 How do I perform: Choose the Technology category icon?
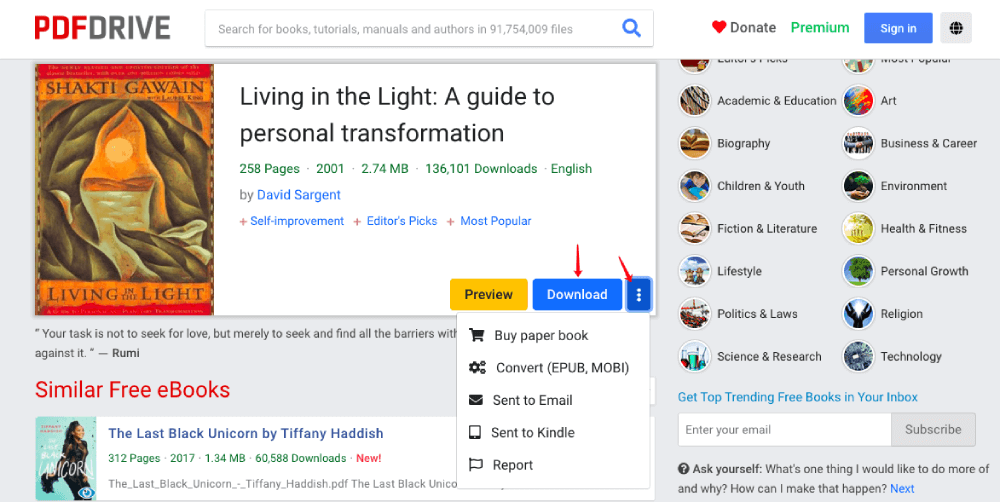pos(858,357)
